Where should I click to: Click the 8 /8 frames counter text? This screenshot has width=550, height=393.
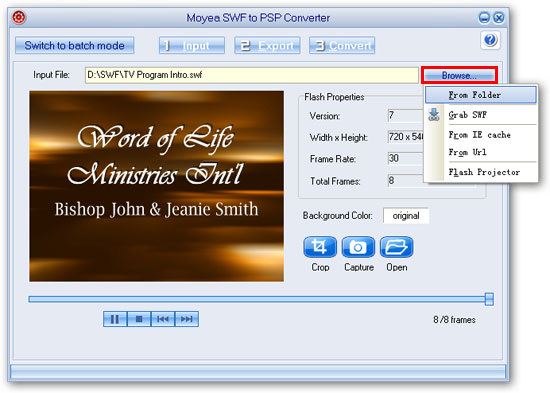click(x=454, y=320)
